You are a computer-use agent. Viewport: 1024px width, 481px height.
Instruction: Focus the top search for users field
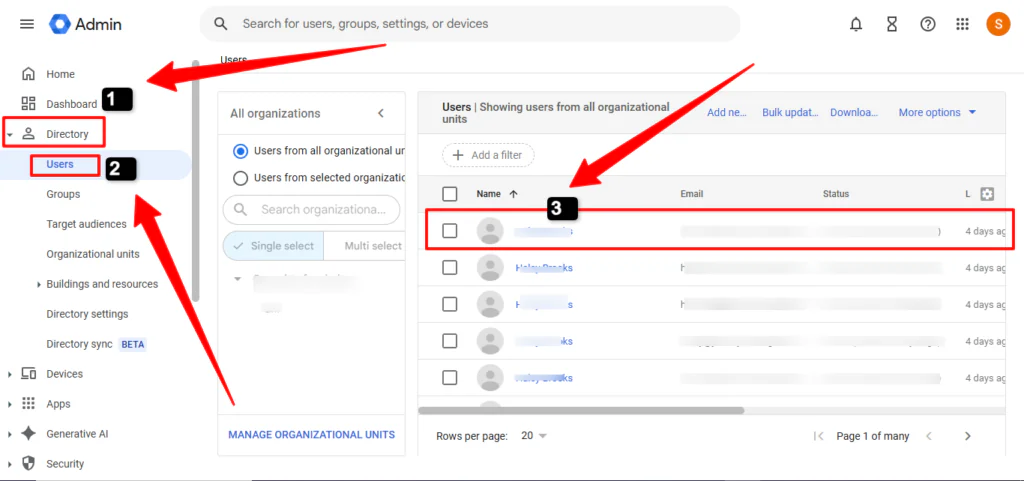coord(470,24)
